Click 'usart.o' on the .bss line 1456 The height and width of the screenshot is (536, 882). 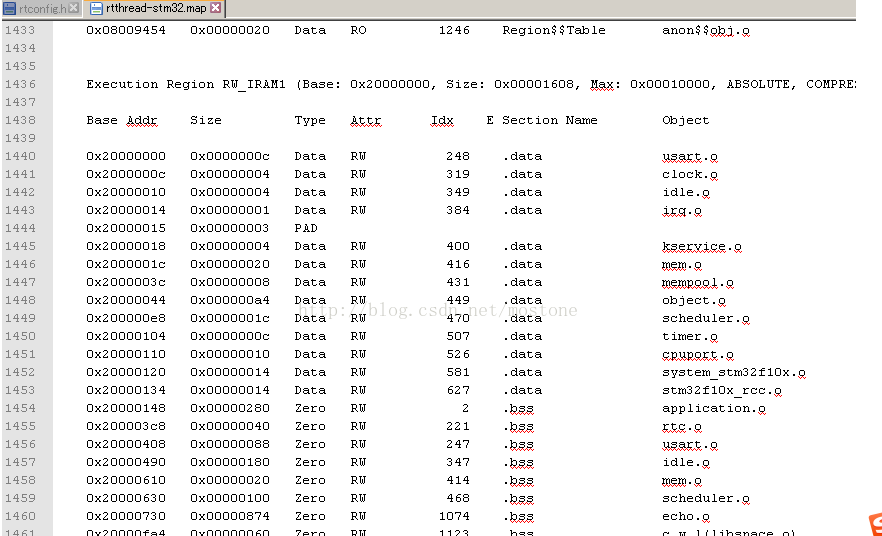(x=690, y=444)
